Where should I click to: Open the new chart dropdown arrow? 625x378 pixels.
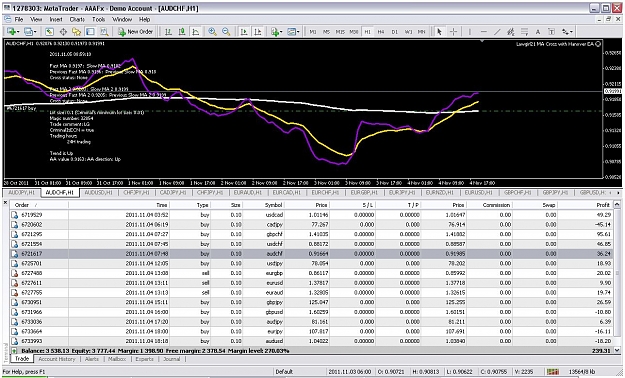[x=18, y=32]
